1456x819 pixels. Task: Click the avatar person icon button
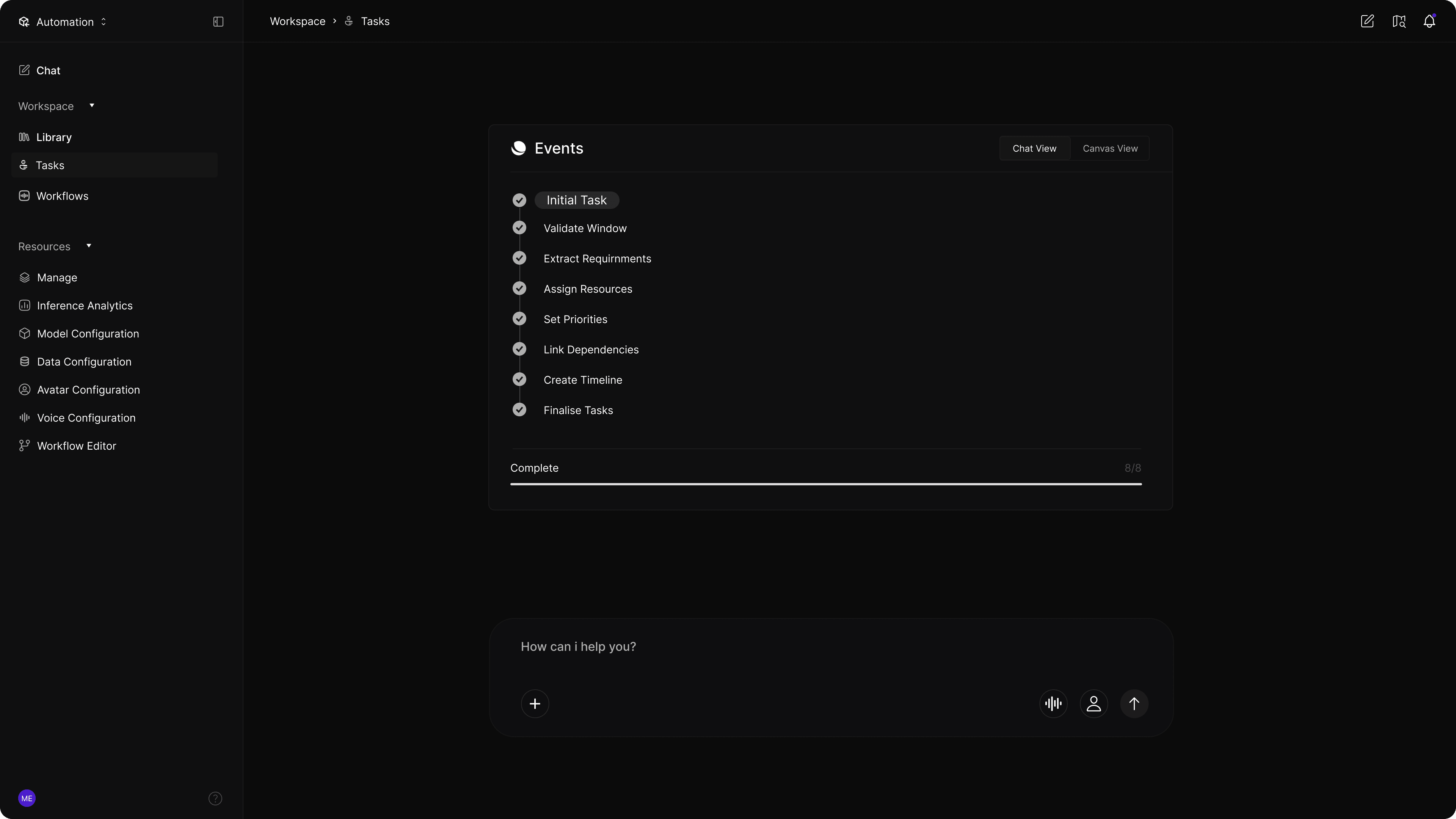[x=1094, y=704]
